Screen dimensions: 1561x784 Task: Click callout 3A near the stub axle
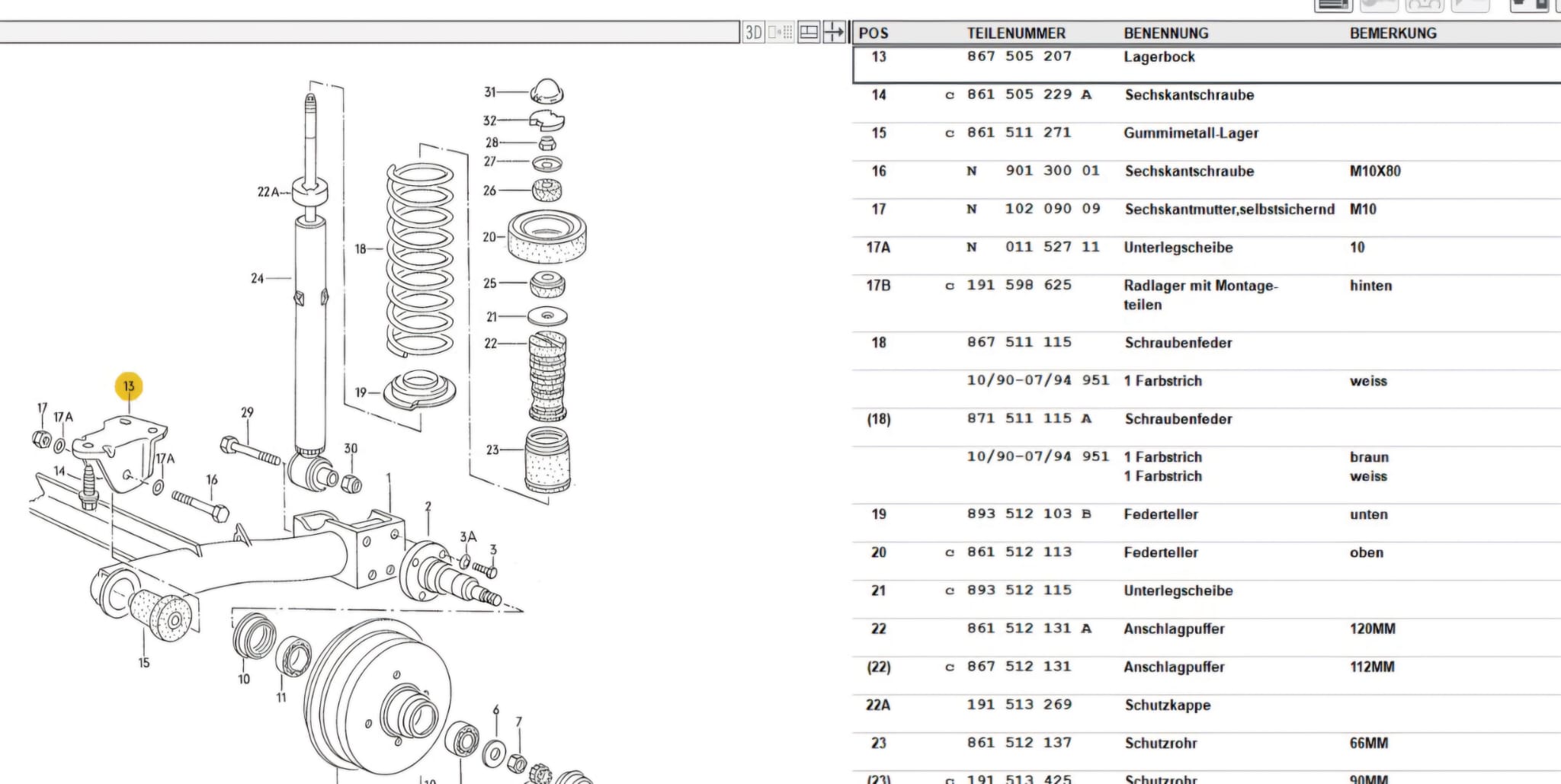tap(468, 537)
